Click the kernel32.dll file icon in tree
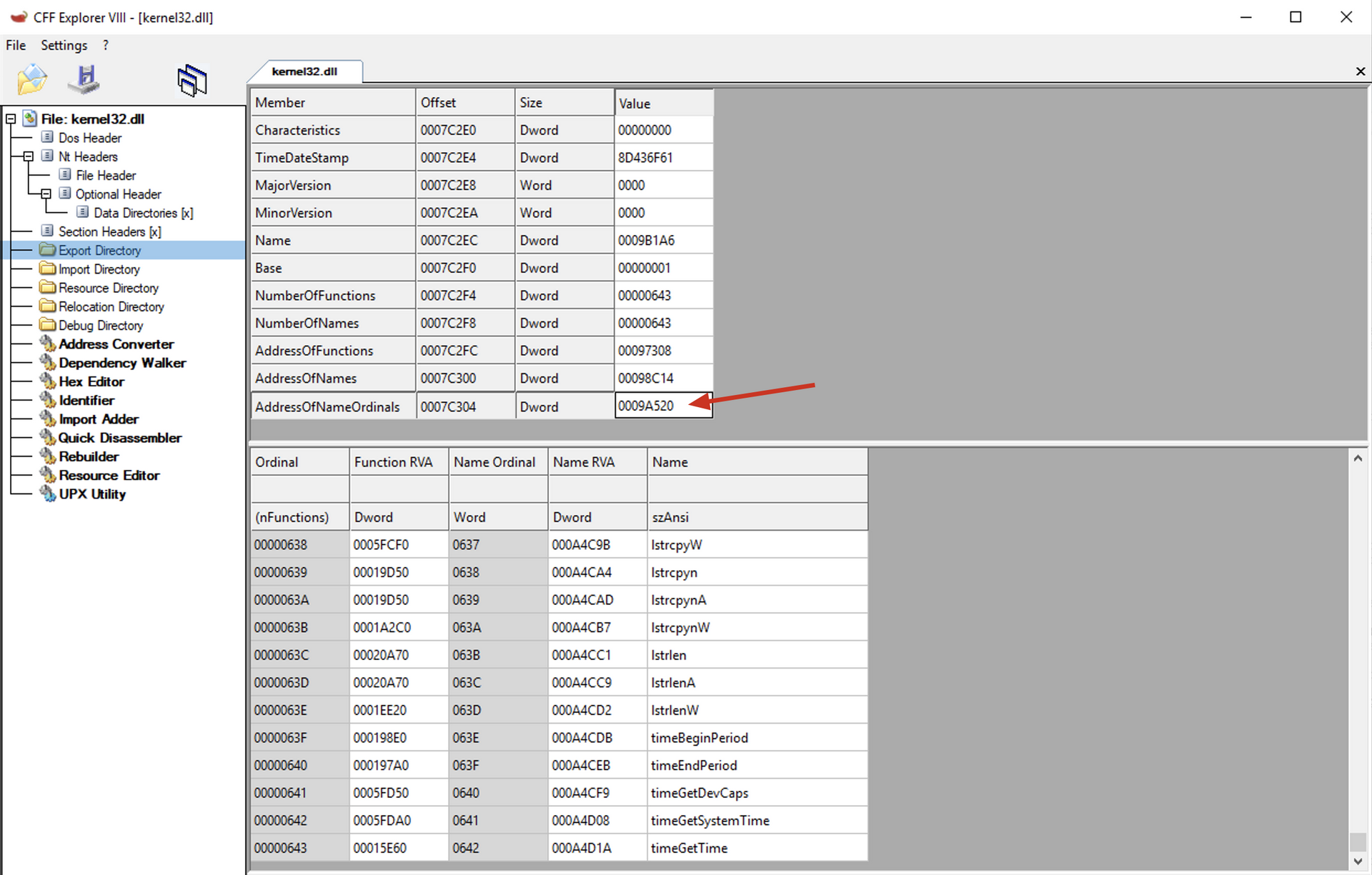 coord(30,119)
